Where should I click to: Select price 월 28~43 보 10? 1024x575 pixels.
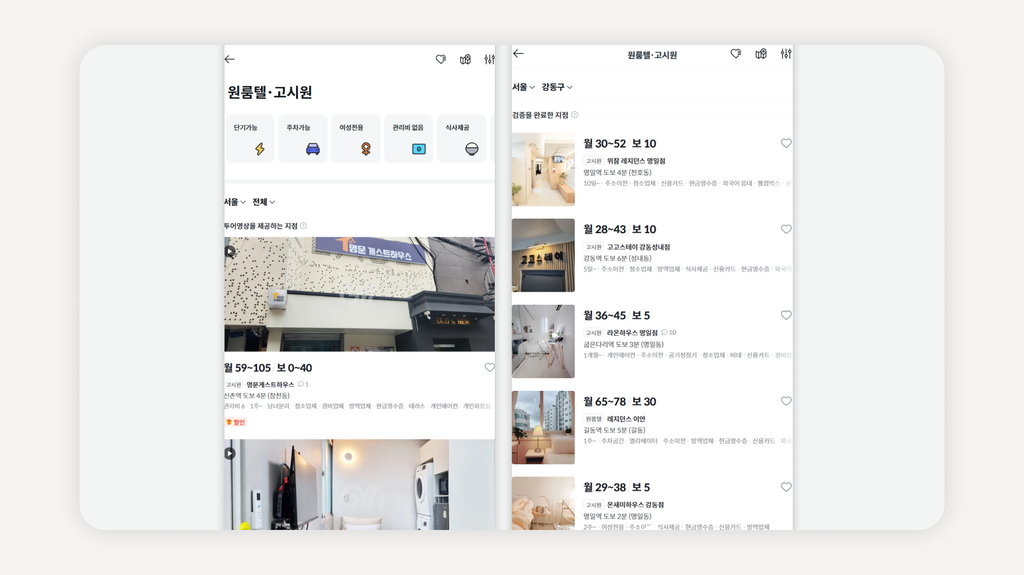point(620,229)
